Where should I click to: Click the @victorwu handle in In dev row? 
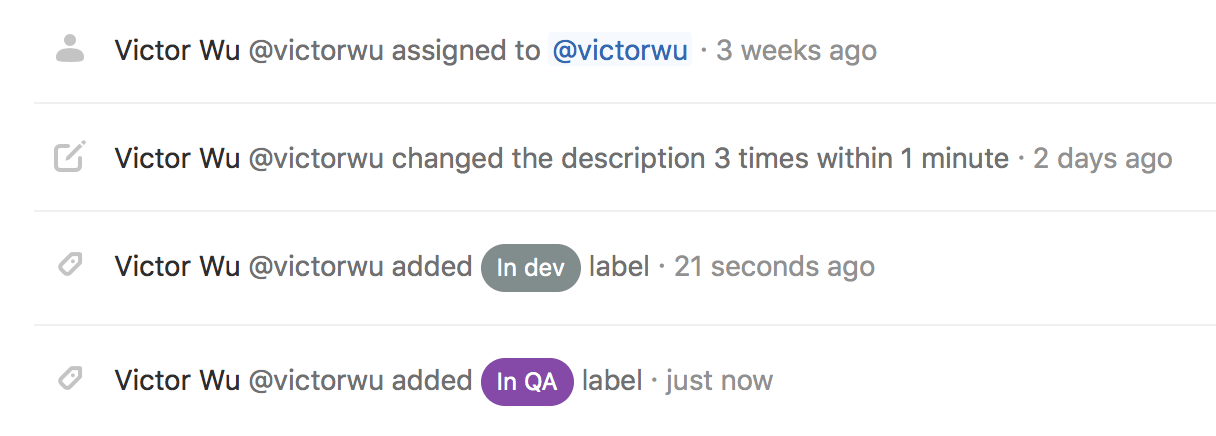tap(316, 266)
